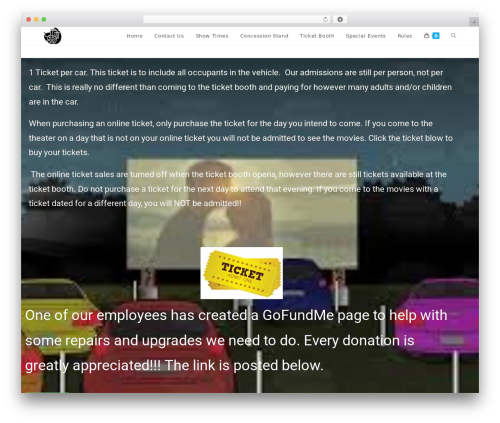Open the shopping cart icon
Image resolution: width=500 pixels, height=423 pixels.
pyautogui.click(x=426, y=36)
